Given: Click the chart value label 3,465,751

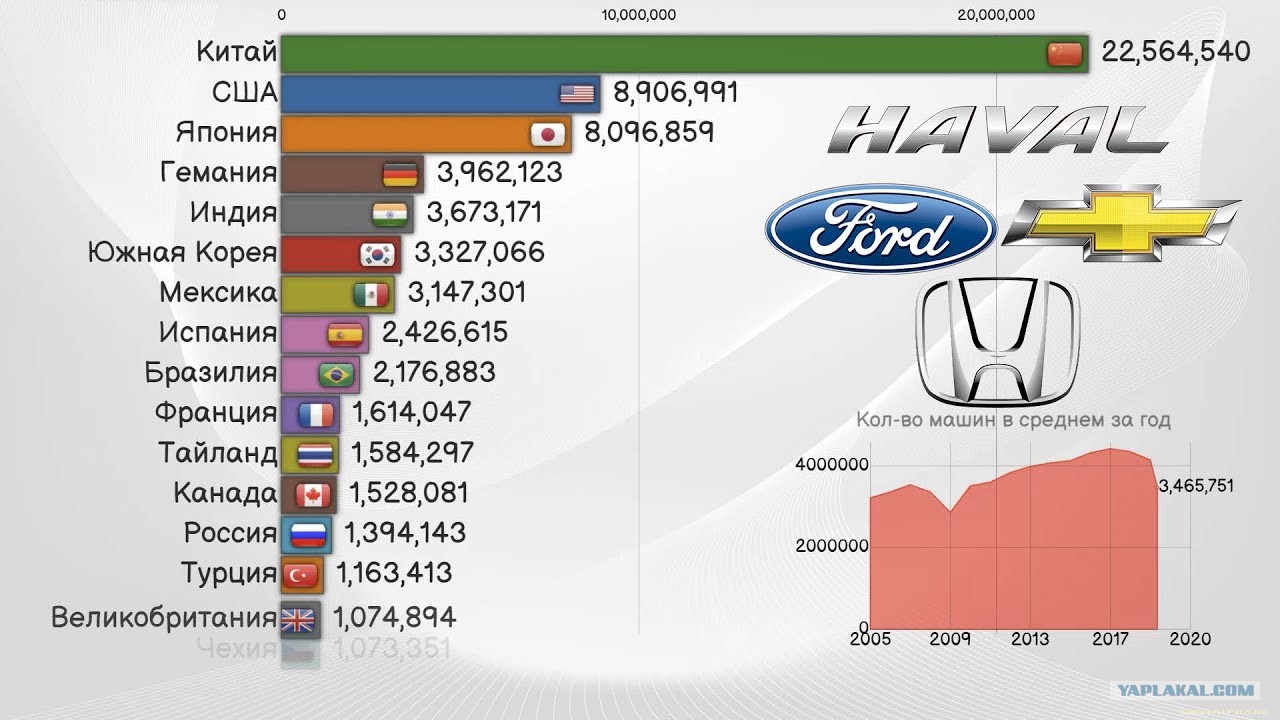Looking at the screenshot, I should (1196, 486).
